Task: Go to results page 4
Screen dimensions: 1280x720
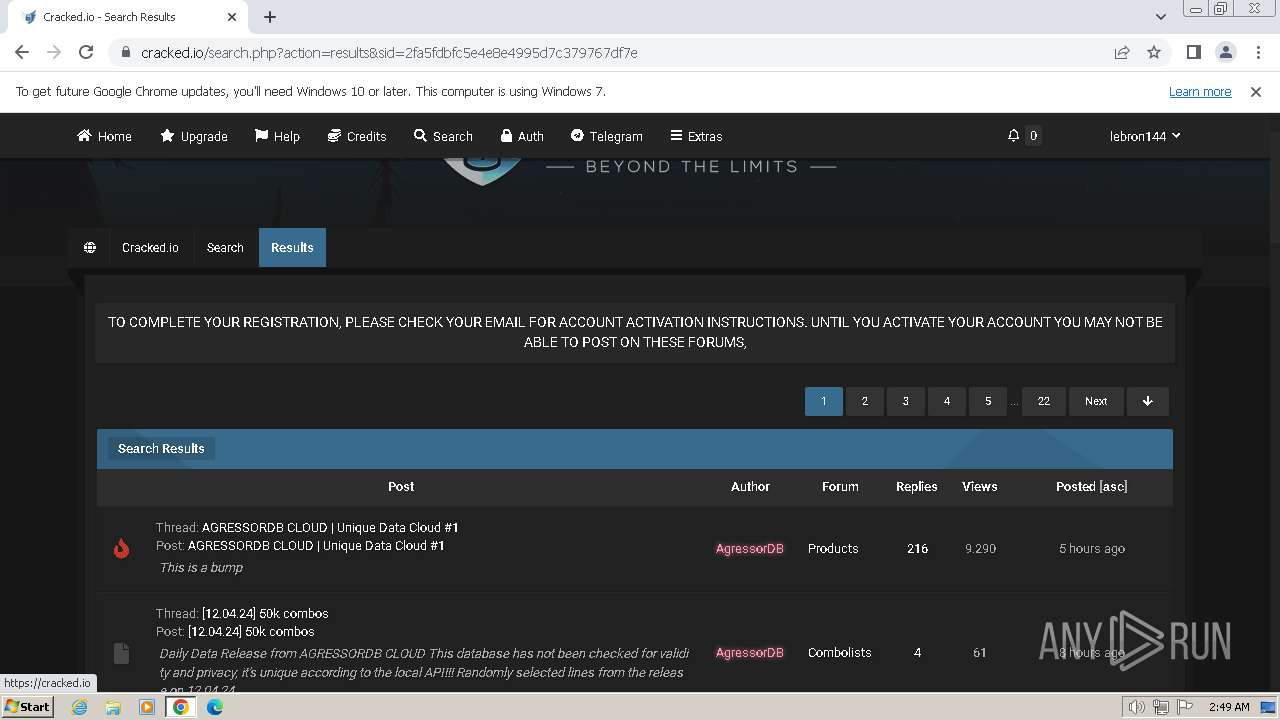Action: pos(947,401)
